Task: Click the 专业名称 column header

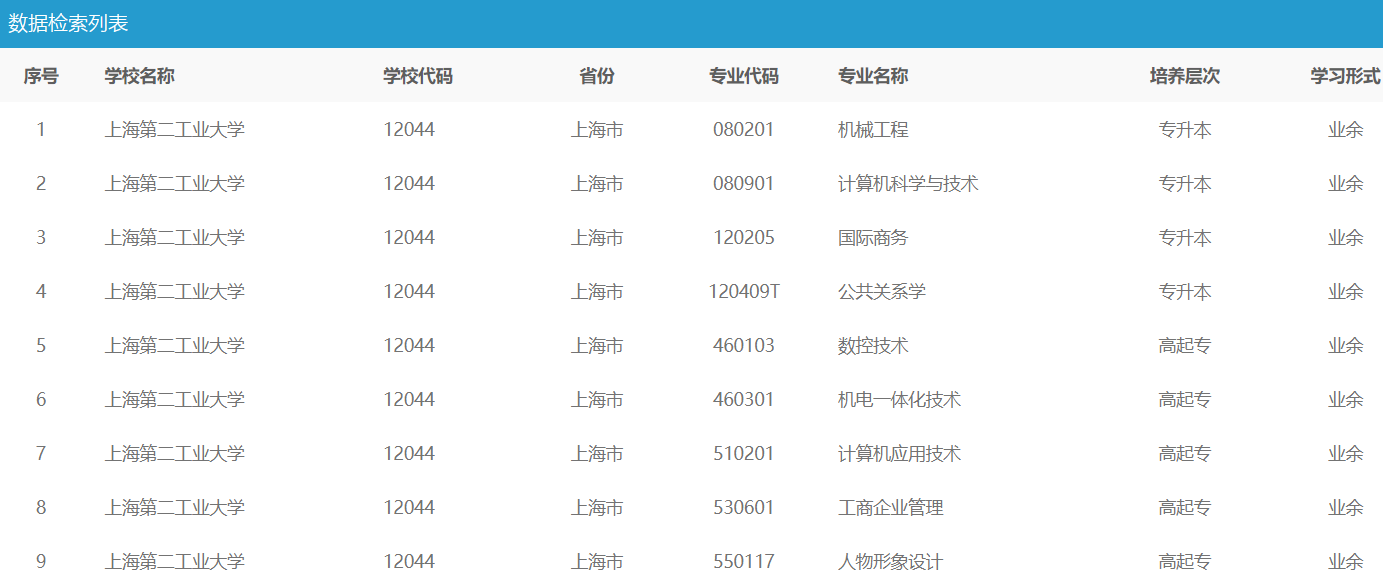Action: 873,76
